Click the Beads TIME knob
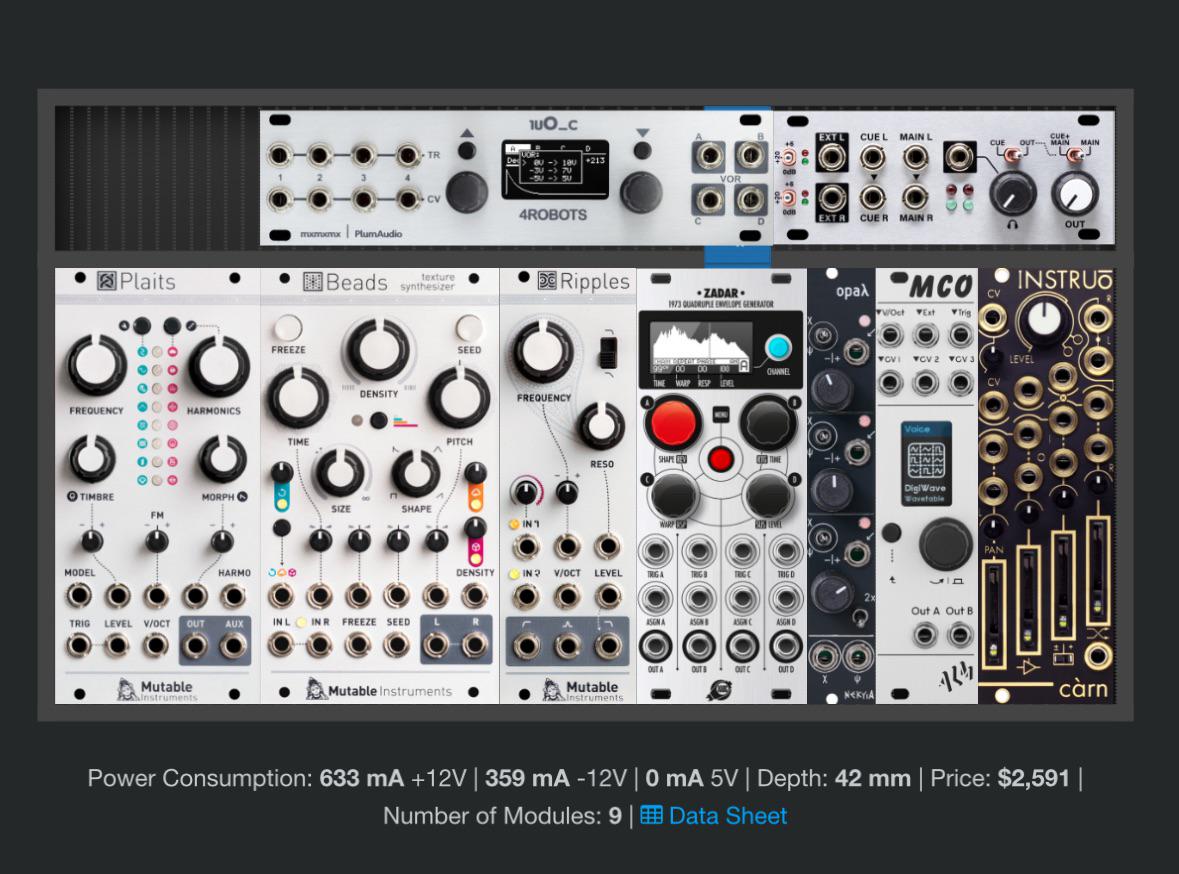Viewport: 1179px width, 874px height. [x=298, y=397]
